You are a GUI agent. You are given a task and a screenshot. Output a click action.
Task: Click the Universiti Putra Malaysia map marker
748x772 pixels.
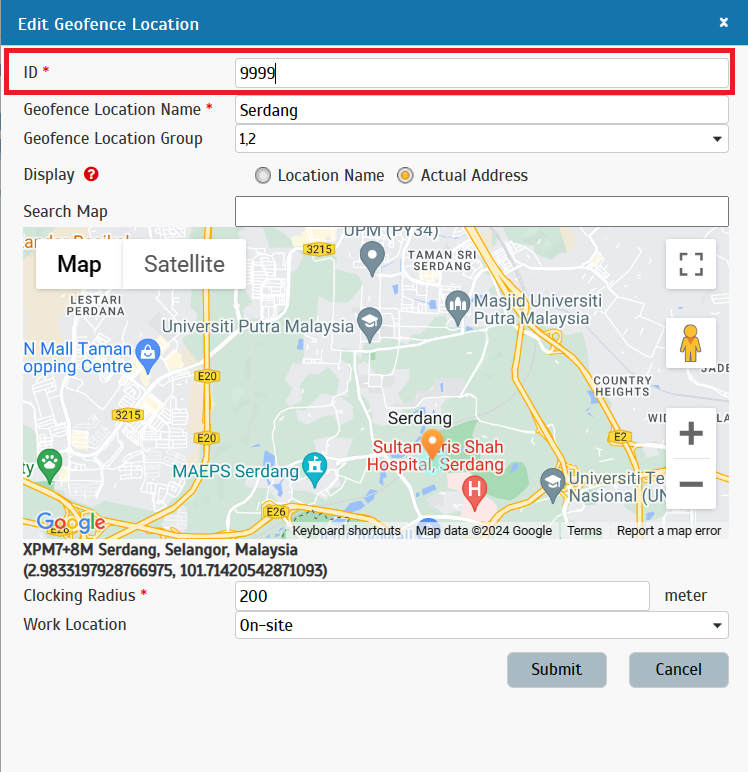click(371, 323)
